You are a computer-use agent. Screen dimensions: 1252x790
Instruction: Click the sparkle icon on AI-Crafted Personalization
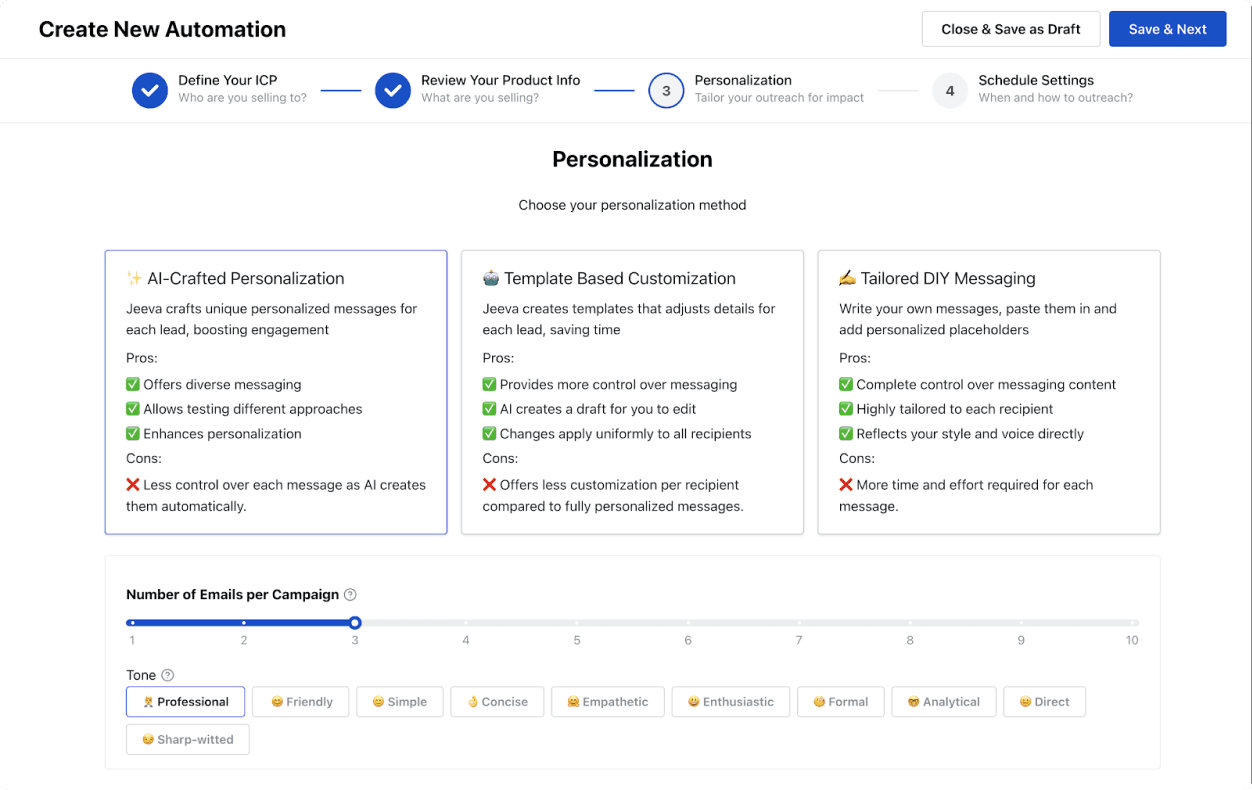[x=134, y=278]
